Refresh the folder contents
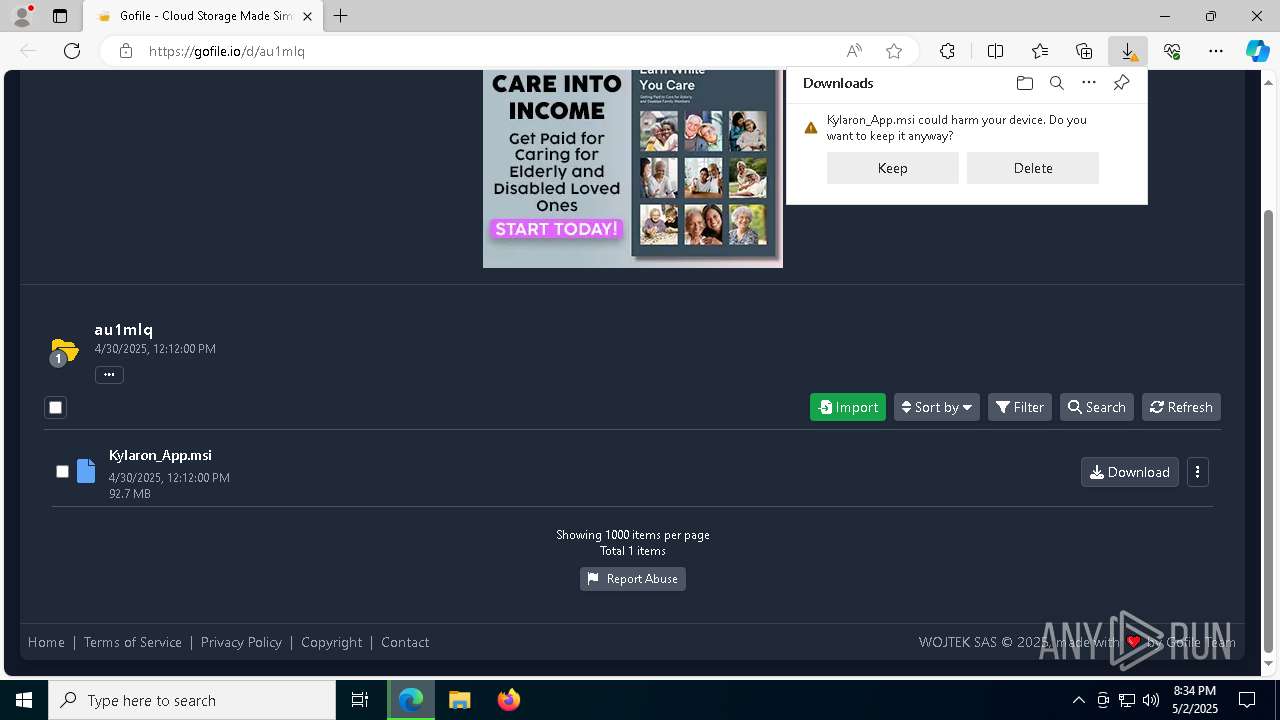The height and width of the screenshot is (720, 1280). 1181,407
